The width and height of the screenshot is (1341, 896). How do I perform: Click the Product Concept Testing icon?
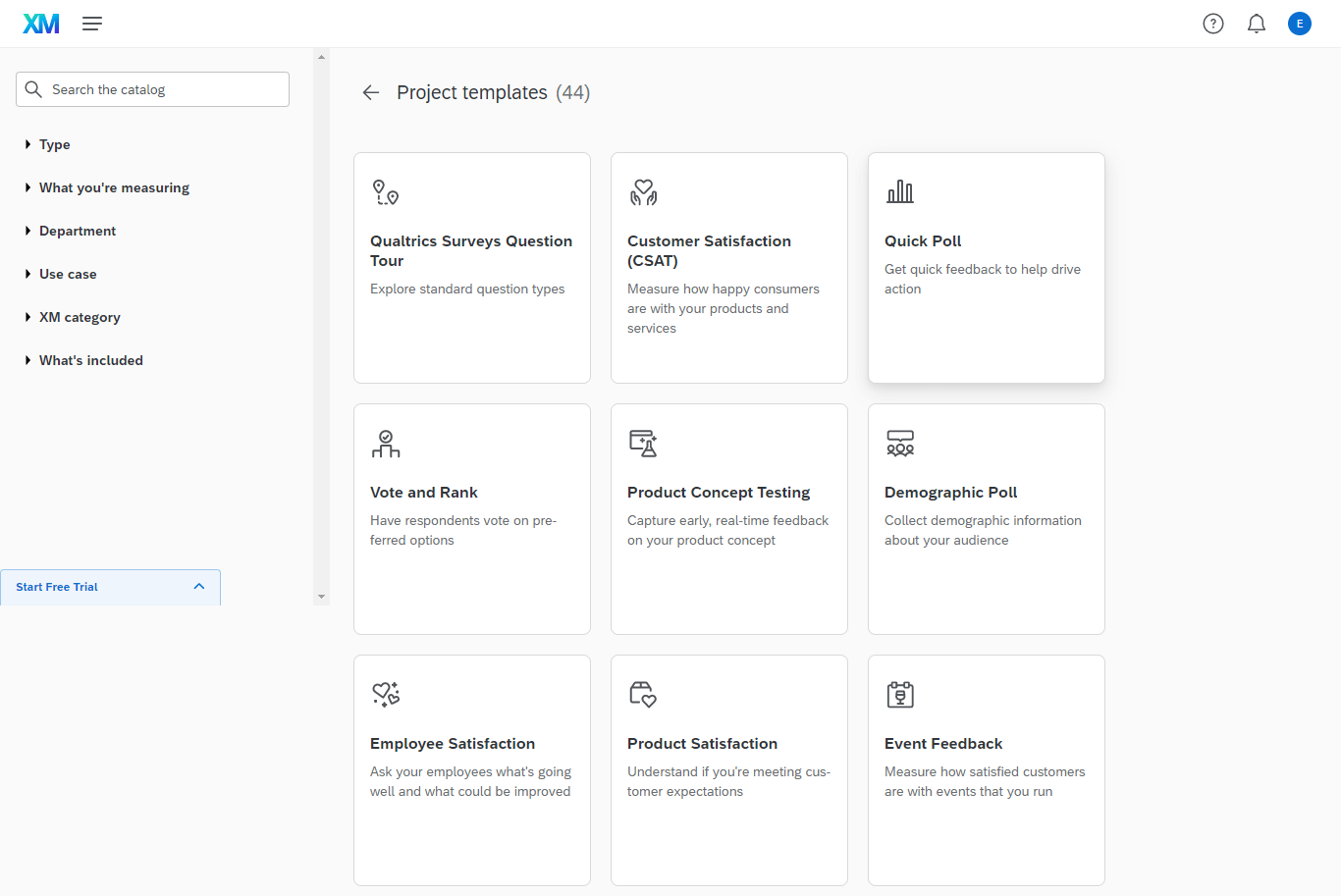[643, 443]
